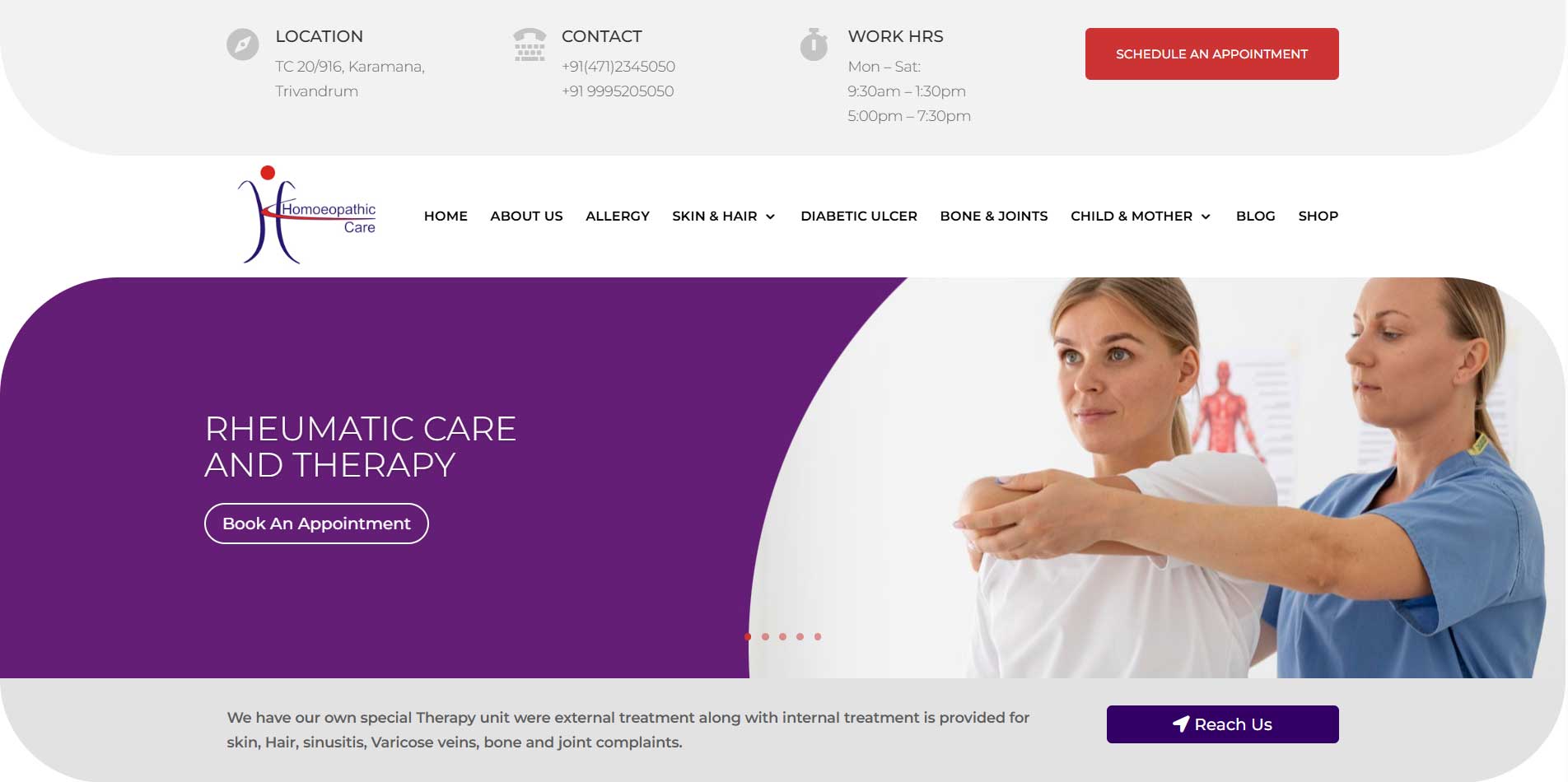Select the third slider dot
This screenshot has width=1568, height=782.
[x=782, y=636]
